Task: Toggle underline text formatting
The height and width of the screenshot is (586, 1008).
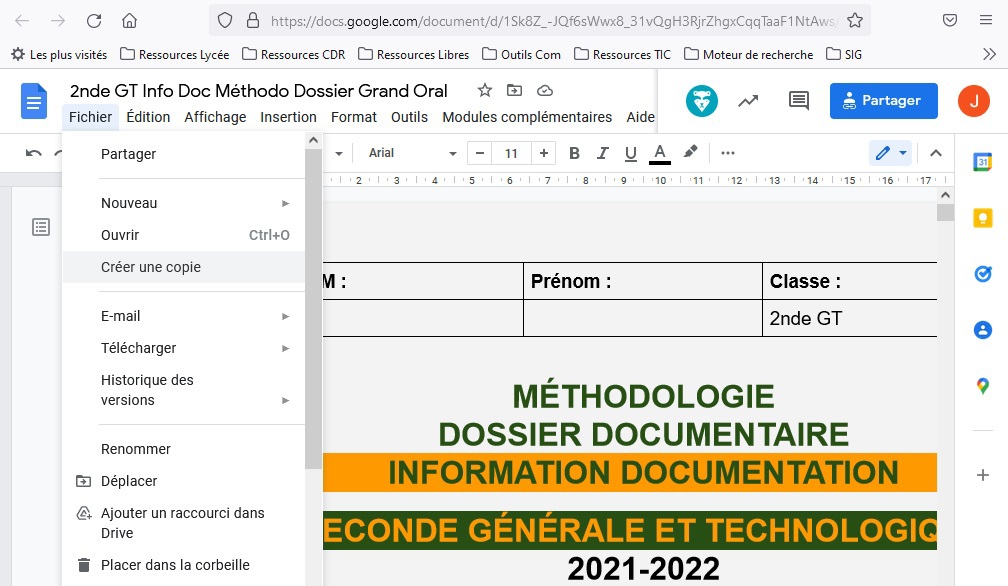Action: (630, 153)
